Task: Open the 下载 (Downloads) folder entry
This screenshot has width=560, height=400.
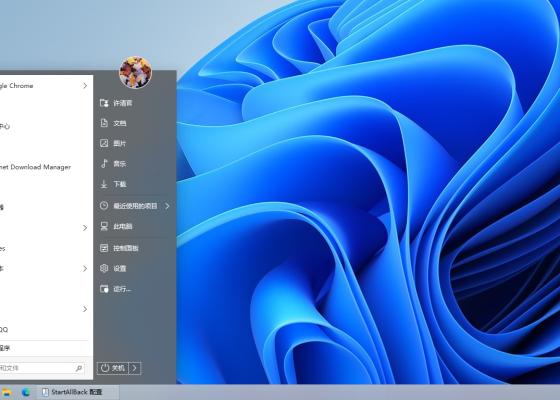Action: pyautogui.click(x=120, y=184)
